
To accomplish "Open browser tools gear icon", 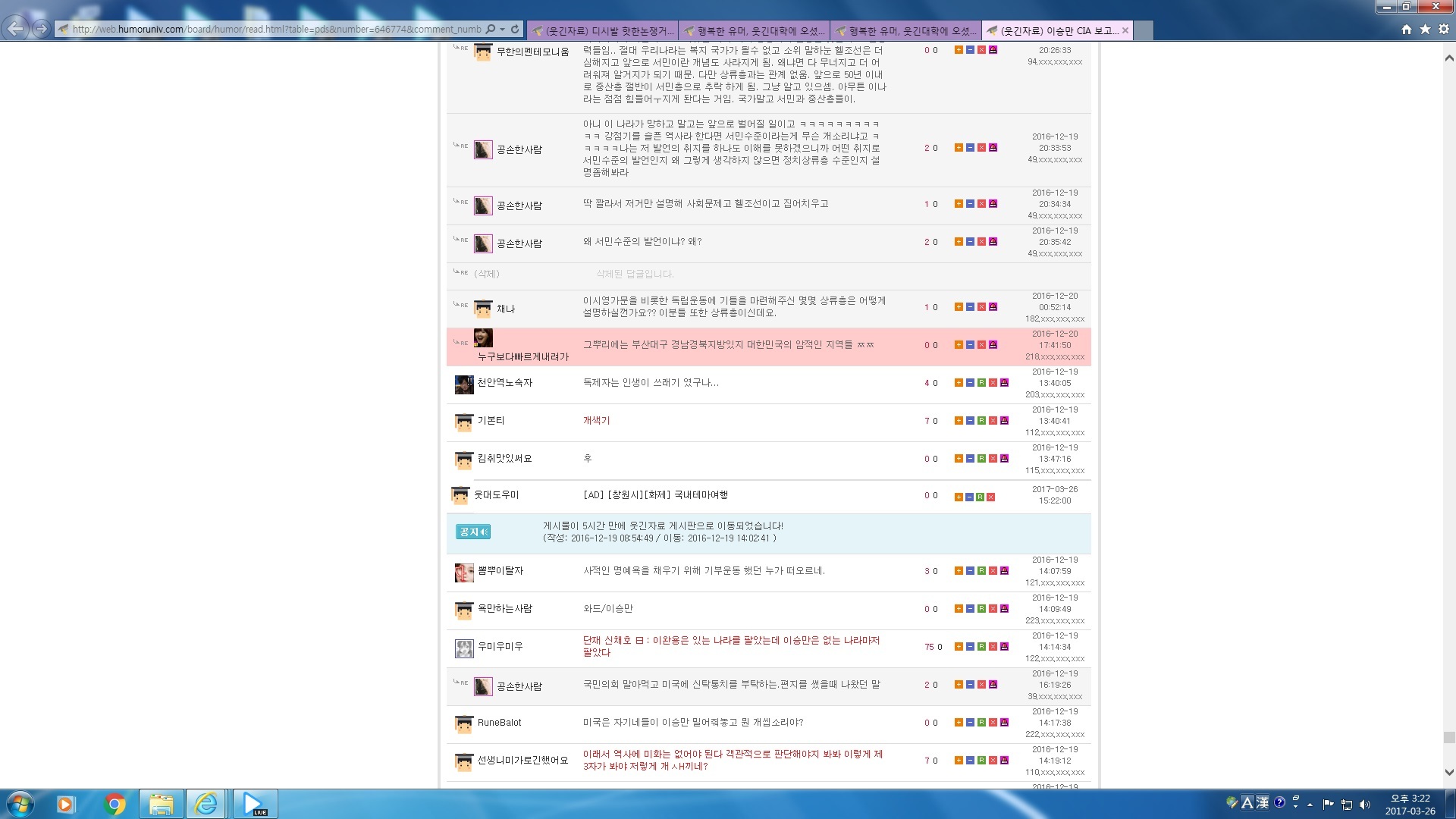I will click(x=1444, y=29).
